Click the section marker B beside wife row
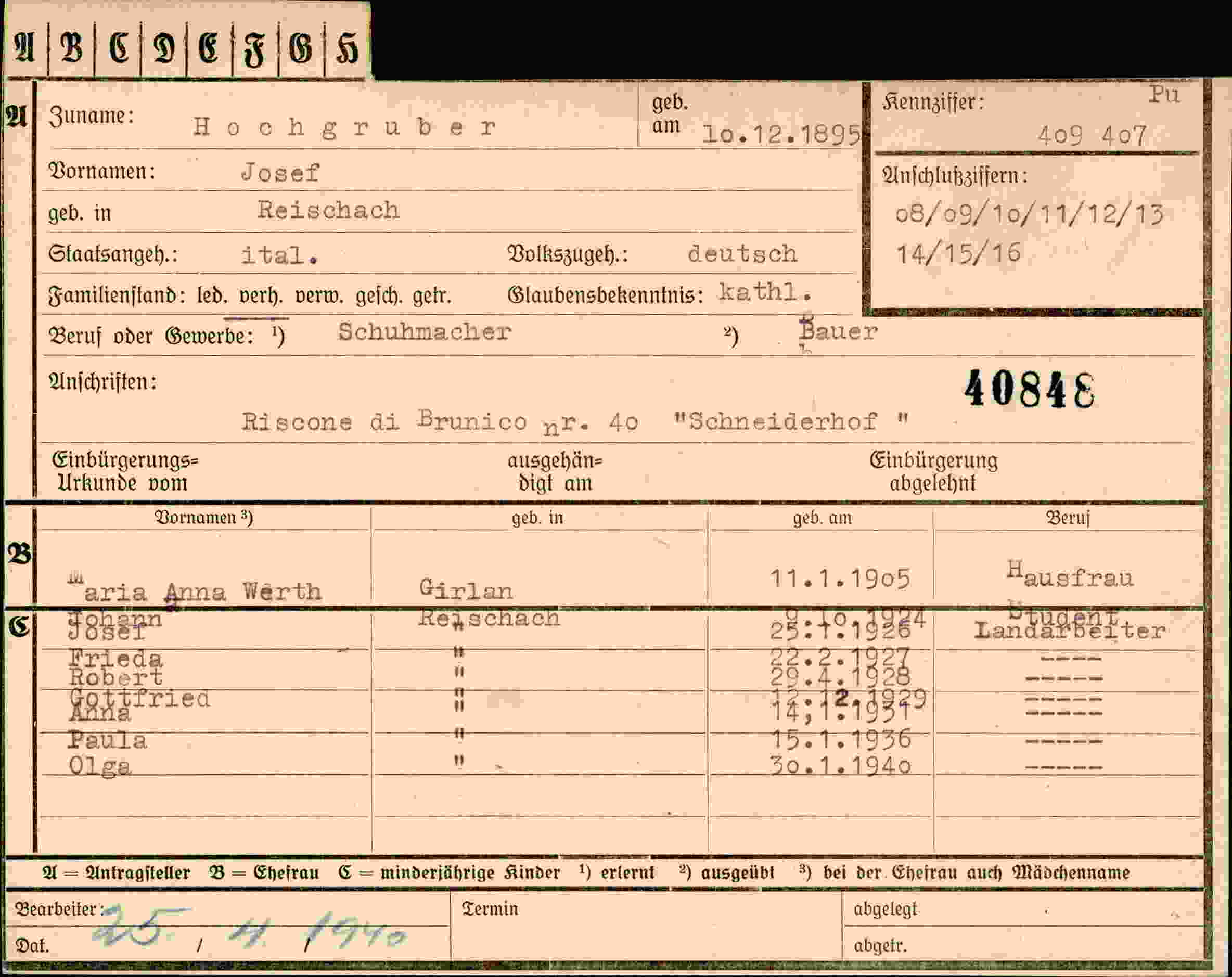The height and width of the screenshot is (977, 1232). coord(19,554)
